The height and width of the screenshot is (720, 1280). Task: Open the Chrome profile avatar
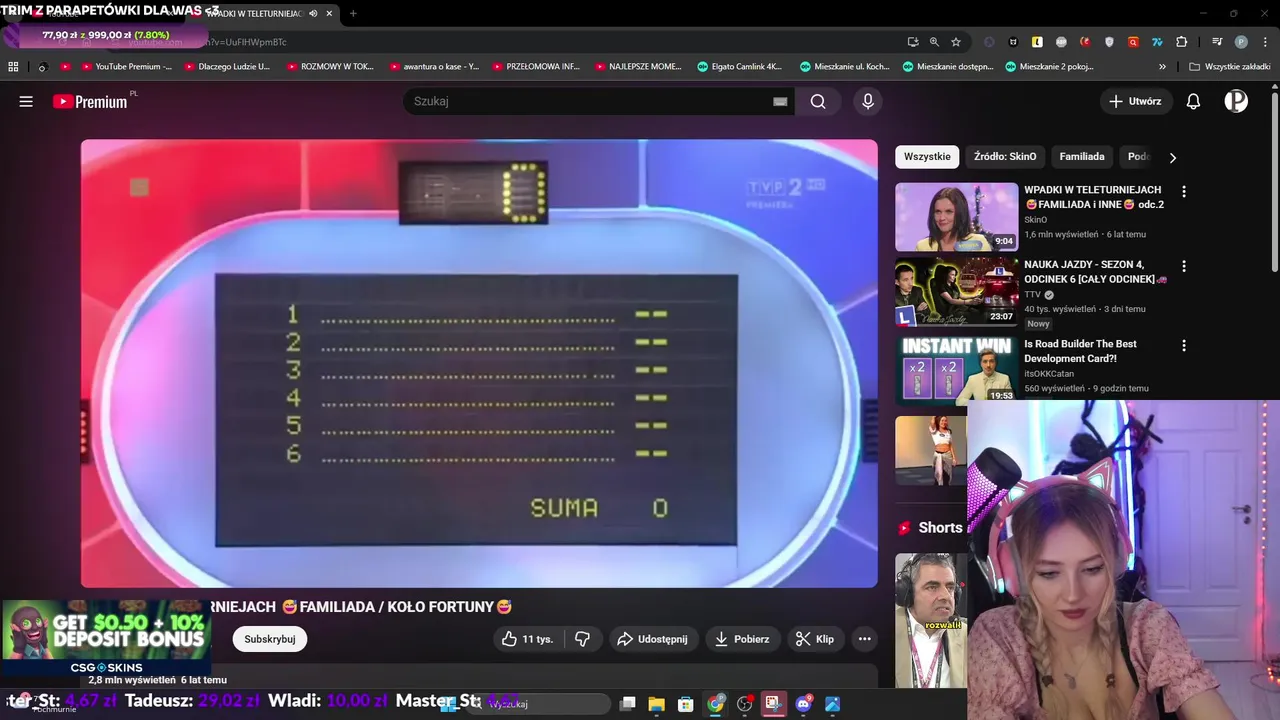coord(1241,42)
